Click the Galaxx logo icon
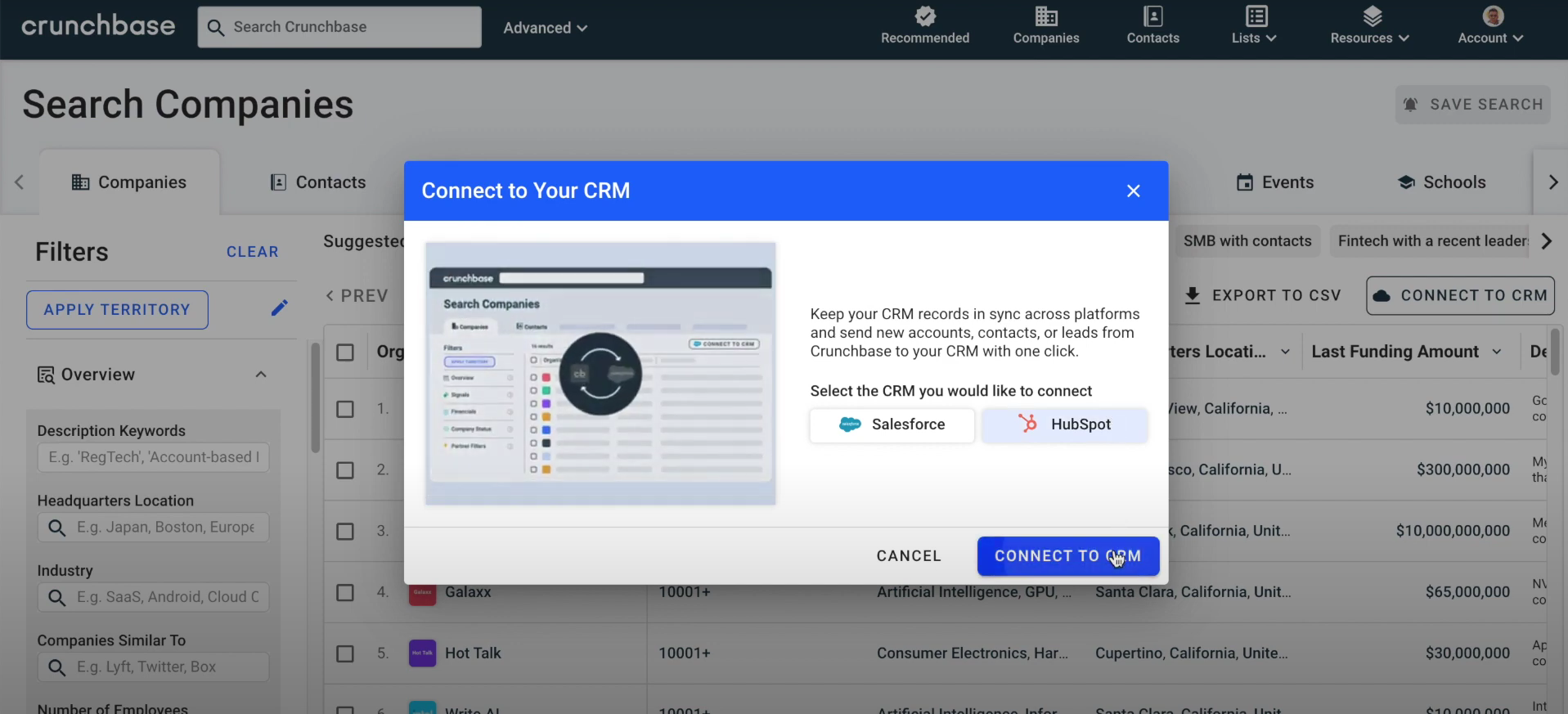 pyautogui.click(x=422, y=594)
